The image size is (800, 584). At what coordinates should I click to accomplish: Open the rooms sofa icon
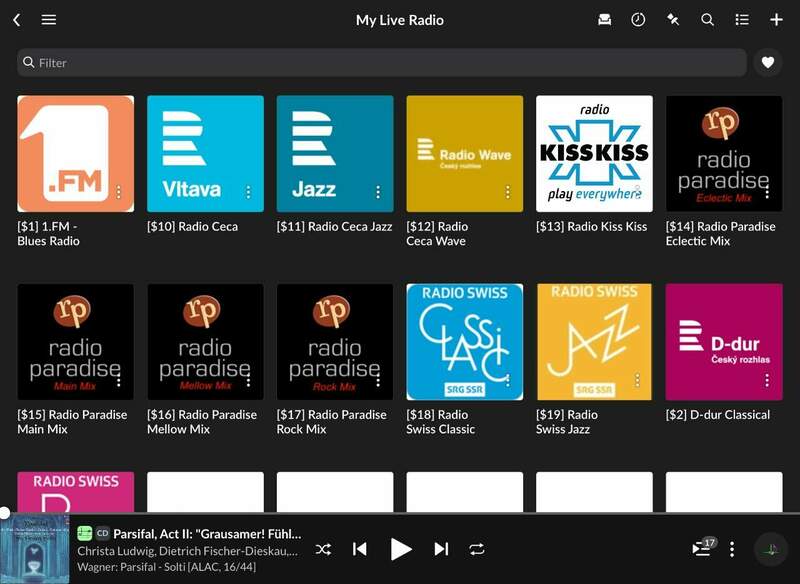point(605,20)
